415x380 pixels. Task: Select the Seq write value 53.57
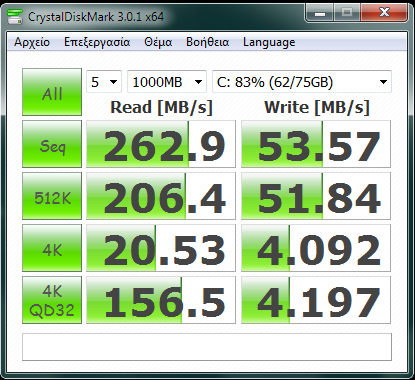click(x=316, y=144)
